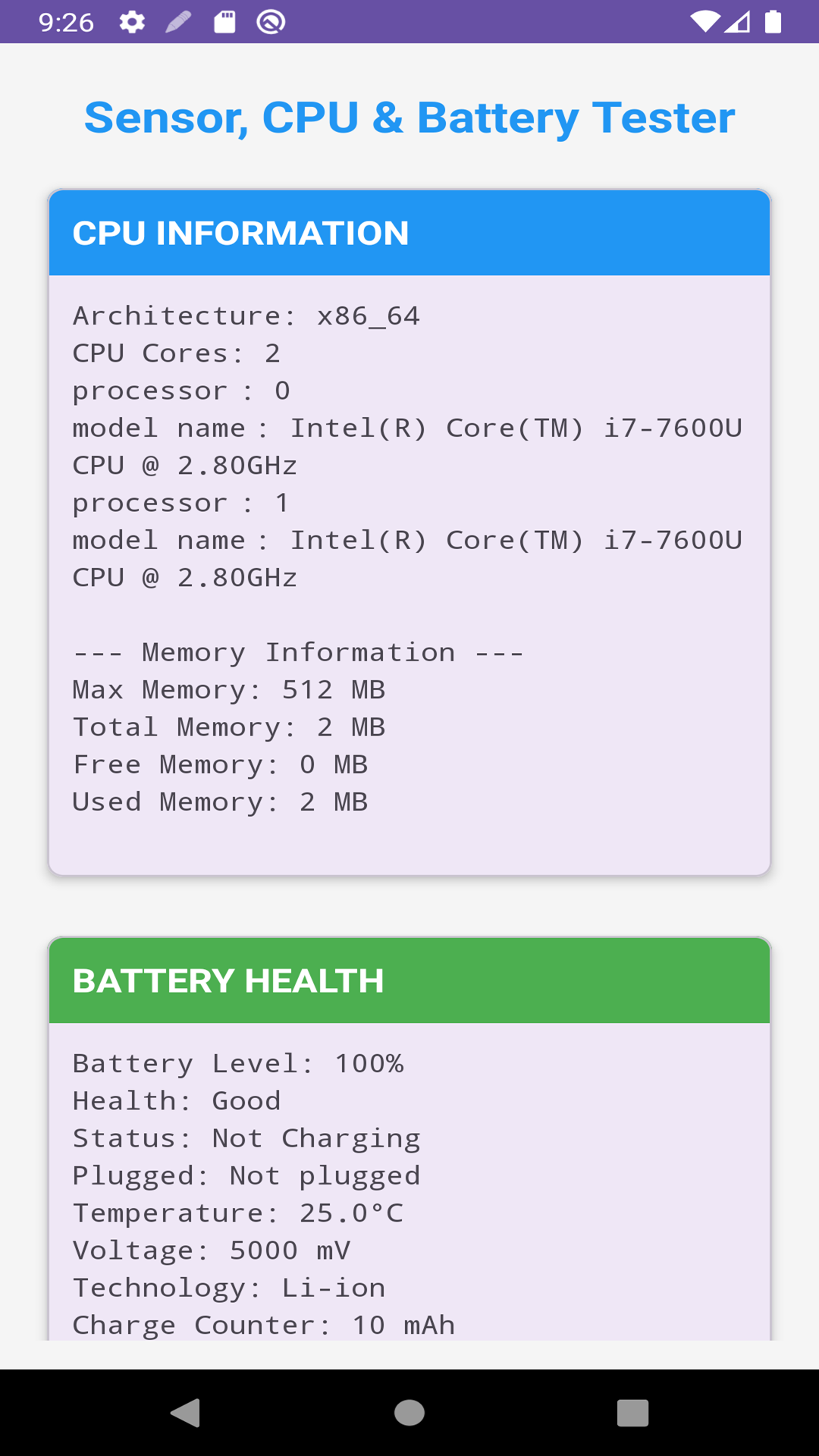The image size is (819, 1456).
Task: Tap the Wi-Fi signal icon
Action: coord(704,22)
